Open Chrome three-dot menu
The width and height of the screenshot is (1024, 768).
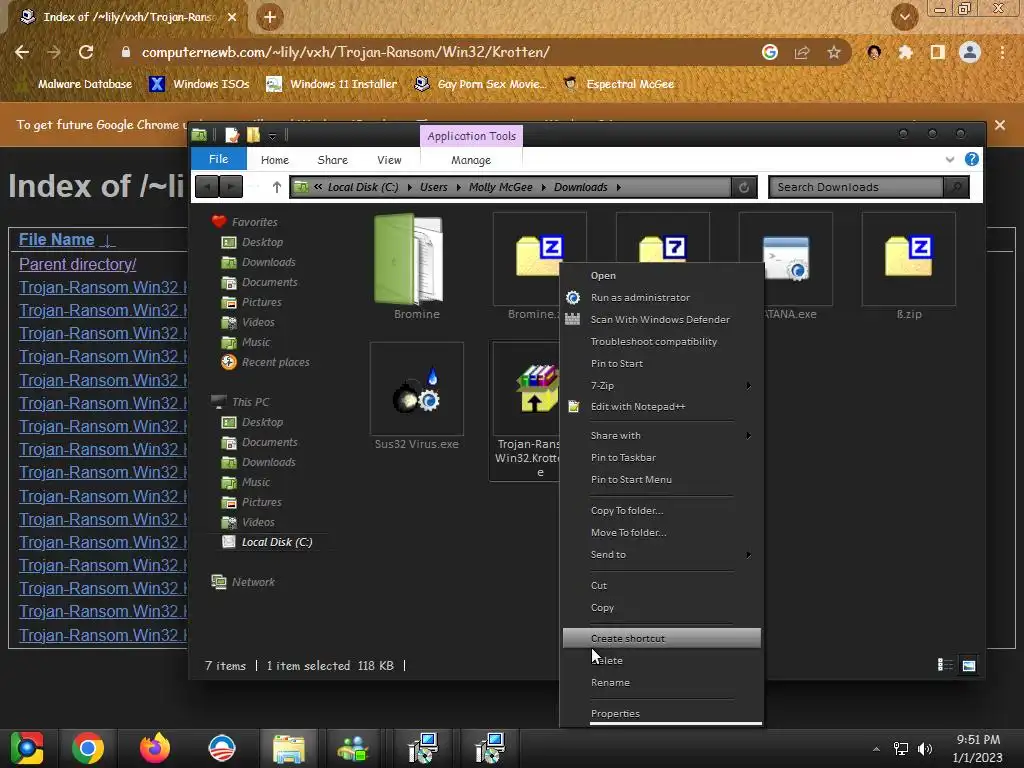(x=1002, y=52)
